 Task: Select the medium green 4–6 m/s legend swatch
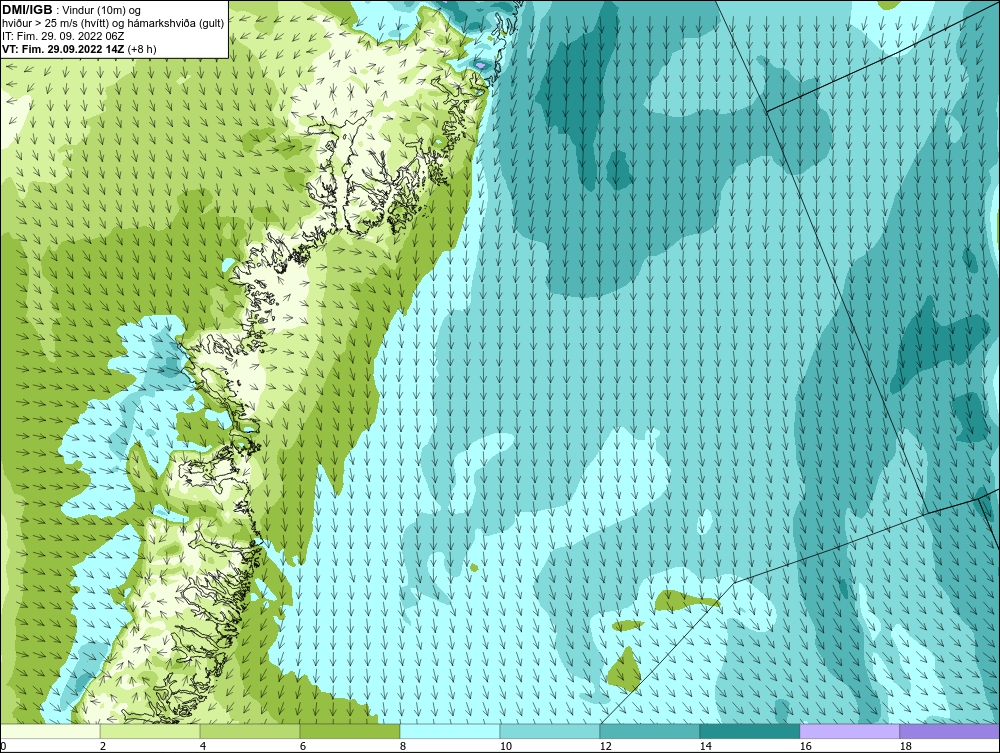250,731
